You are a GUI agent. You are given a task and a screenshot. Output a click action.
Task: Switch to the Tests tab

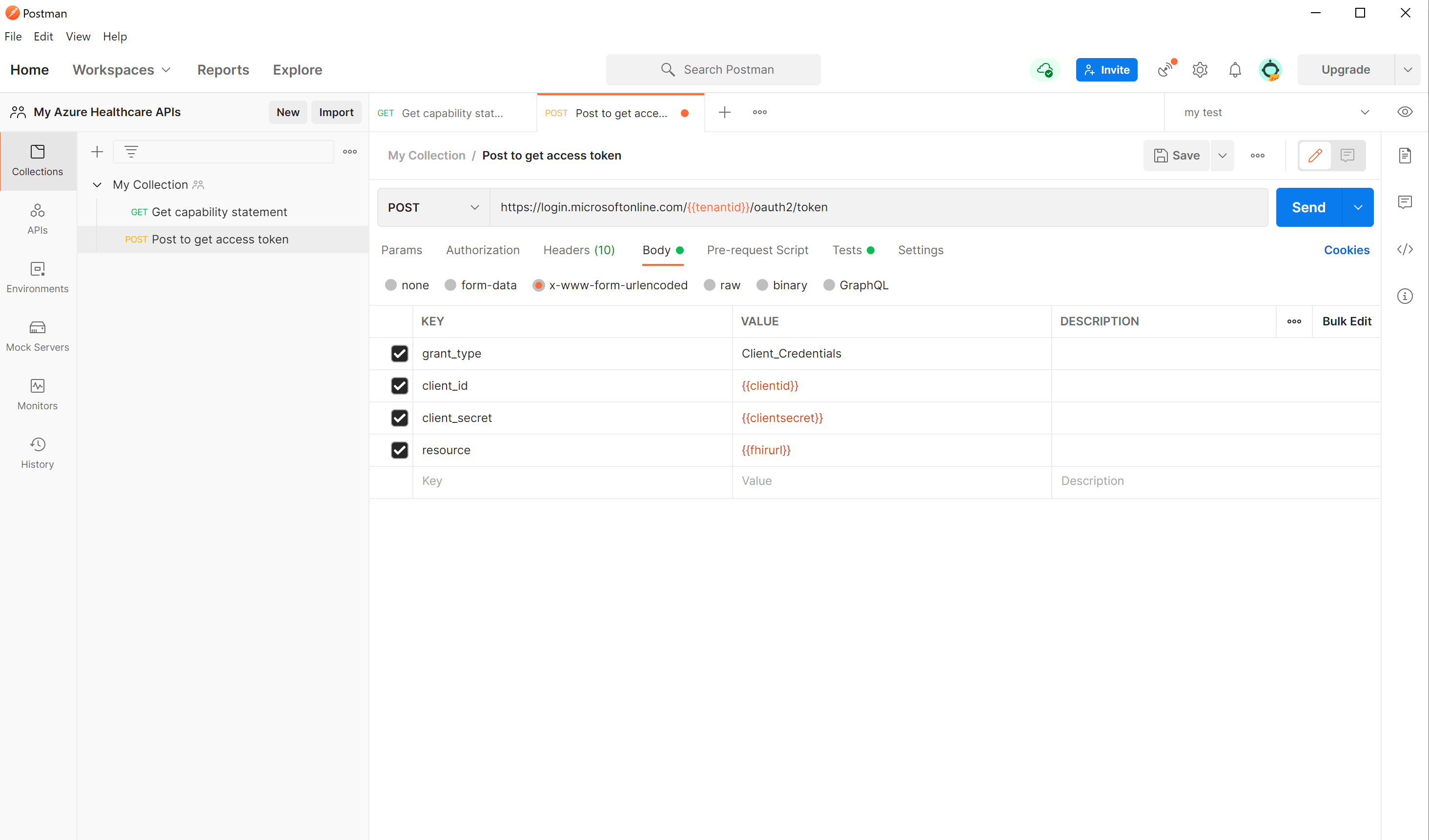(x=853, y=250)
